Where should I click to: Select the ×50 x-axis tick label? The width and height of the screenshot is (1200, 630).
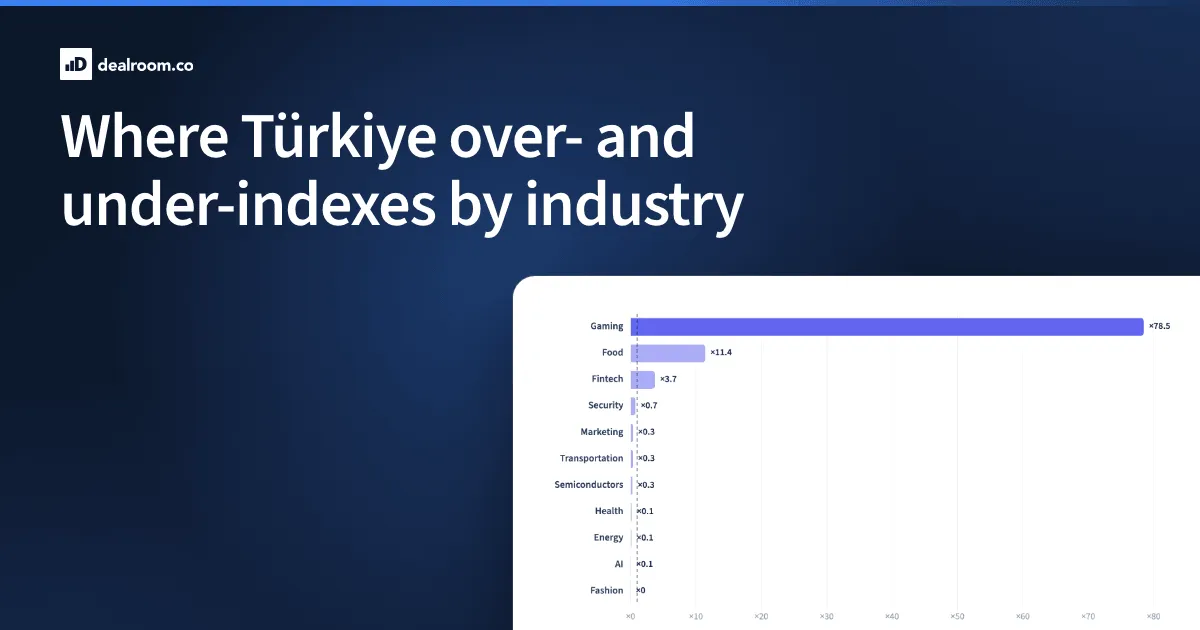[957, 616]
